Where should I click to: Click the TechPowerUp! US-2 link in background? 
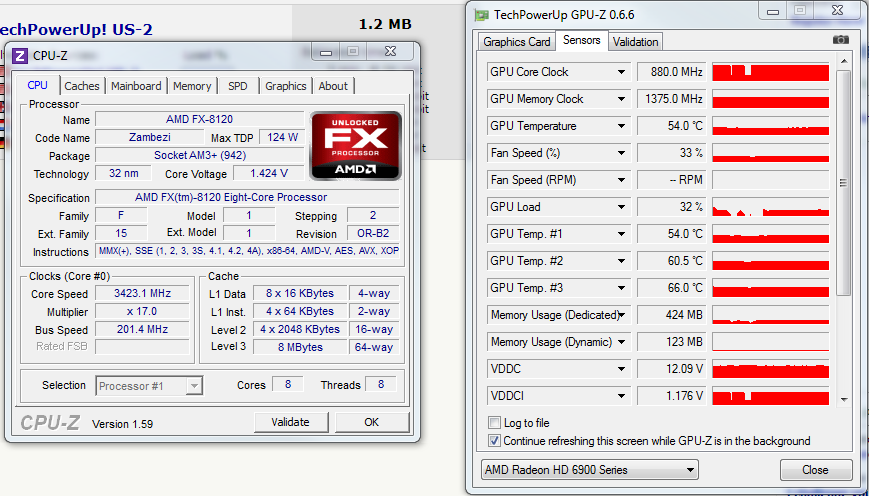tap(76, 29)
